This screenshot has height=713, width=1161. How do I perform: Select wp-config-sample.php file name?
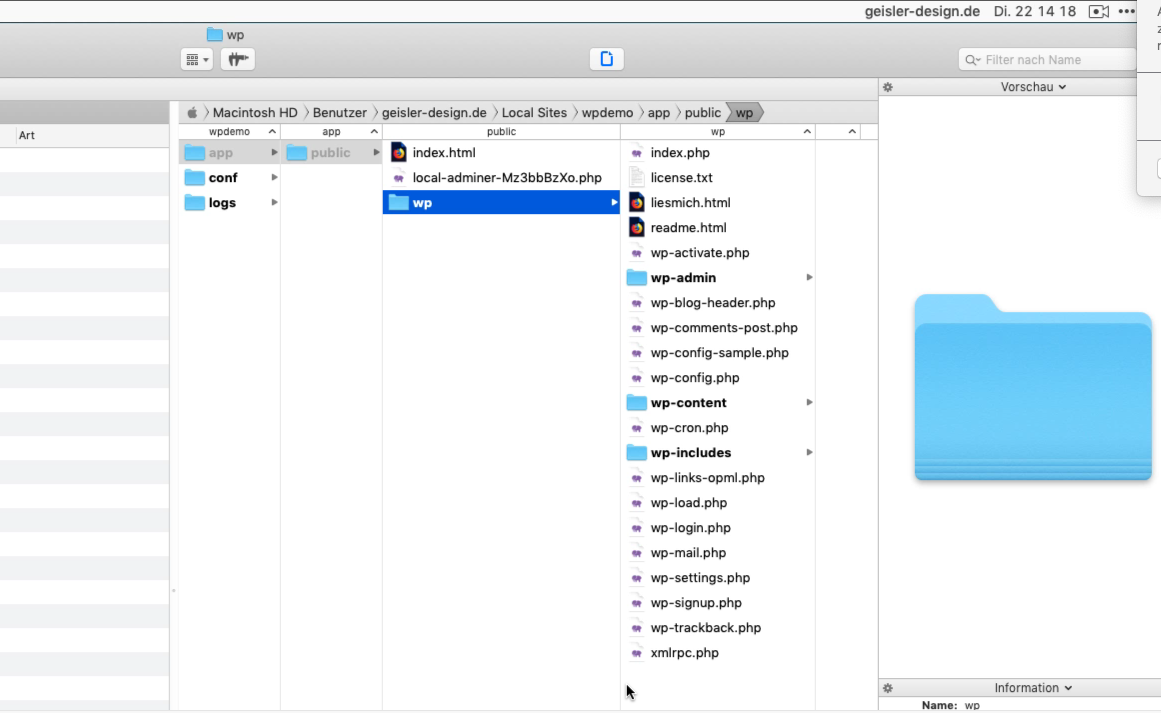point(720,352)
